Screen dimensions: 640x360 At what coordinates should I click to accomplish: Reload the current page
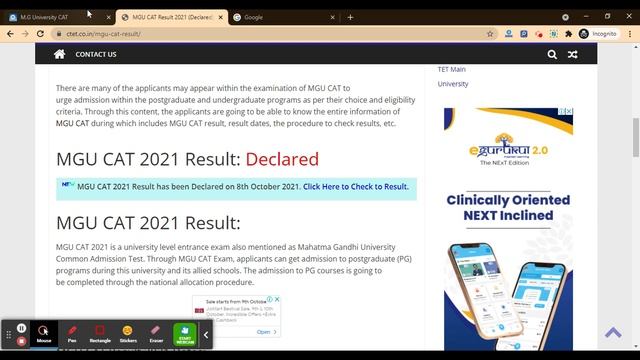click(x=40, y=34)
